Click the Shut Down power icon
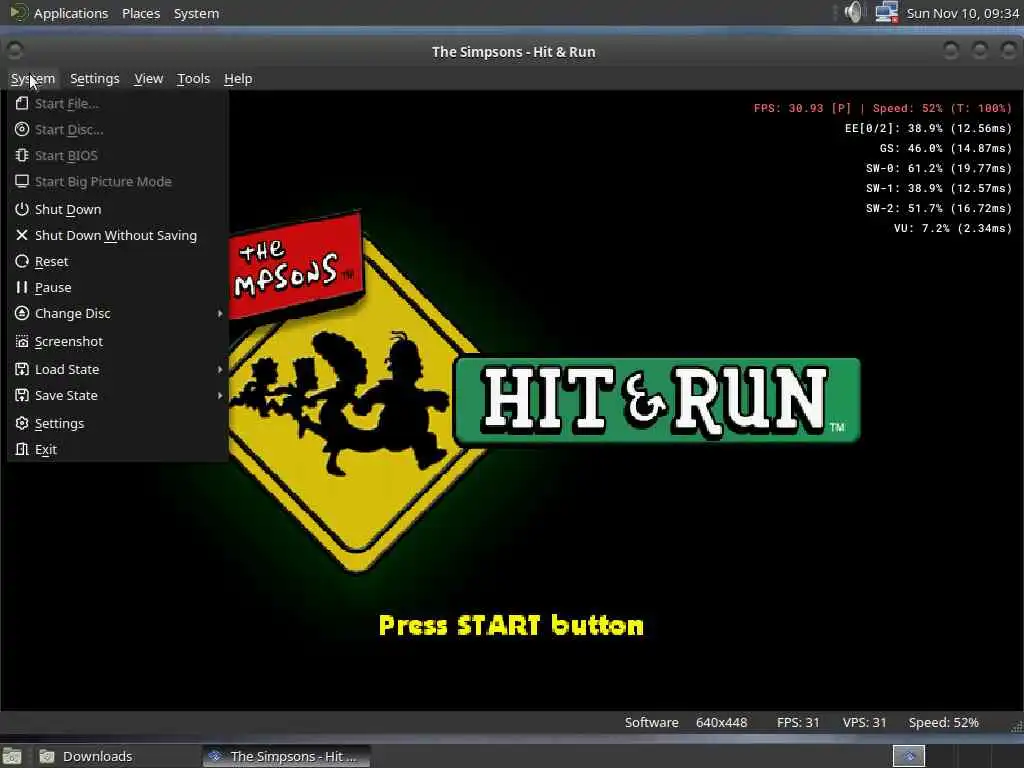This screenshot has height=768, width=1024. 22,209
